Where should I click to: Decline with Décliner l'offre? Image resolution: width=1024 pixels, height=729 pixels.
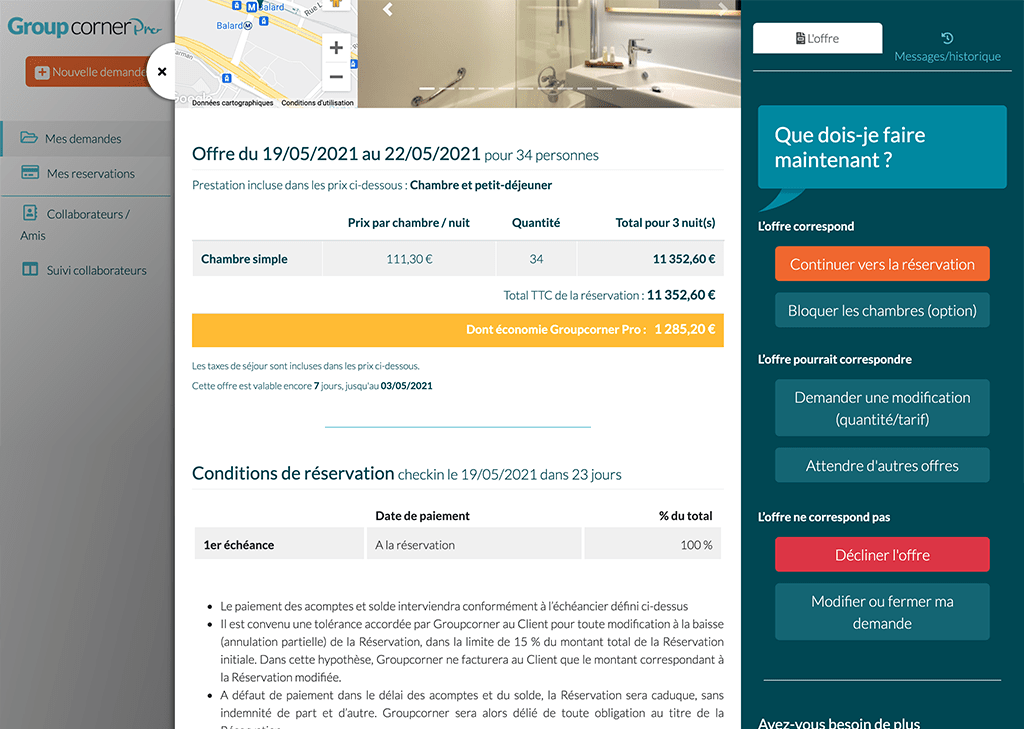click(882, 555)
